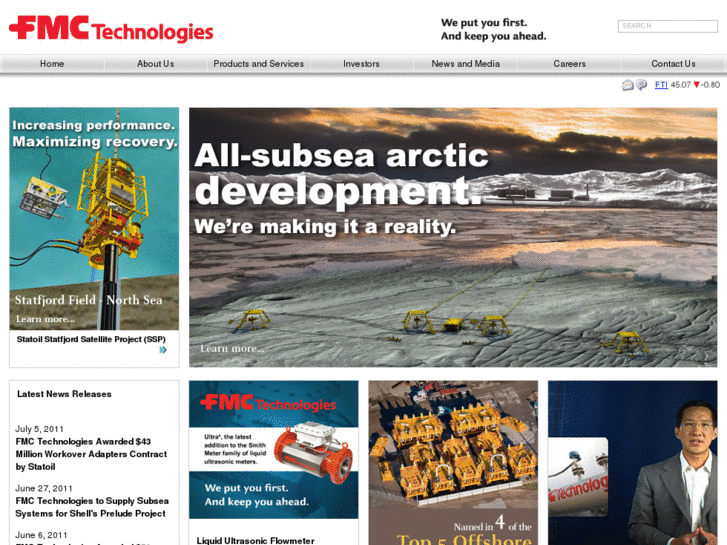Viewport: 727px width, 545px height.
Task: Open the $43 Million Workover Adapters news release
Action: pos(91,454)
